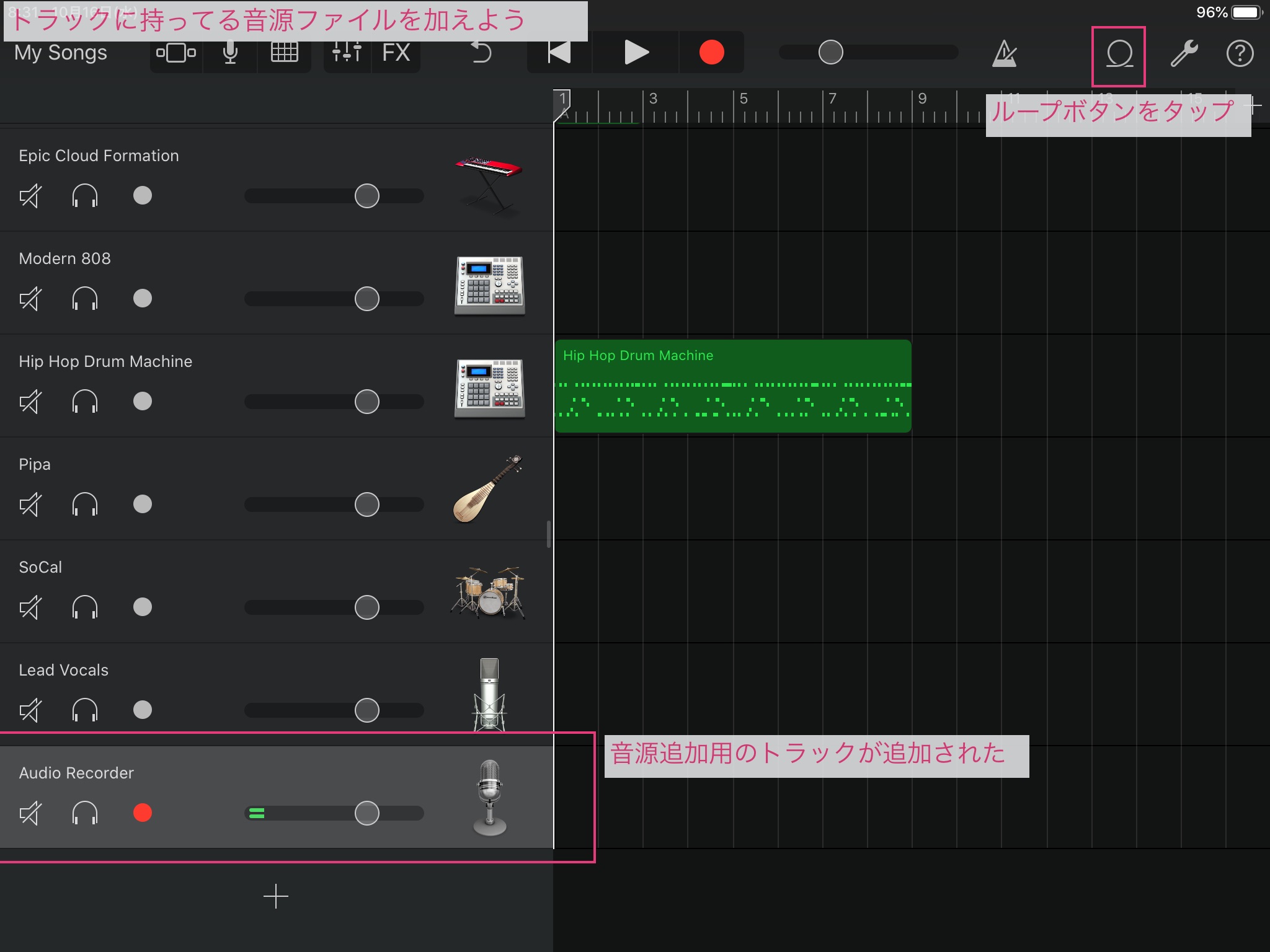The image size is (1270, 952).
Task: Add a new track with plus button
Action: 276,897
